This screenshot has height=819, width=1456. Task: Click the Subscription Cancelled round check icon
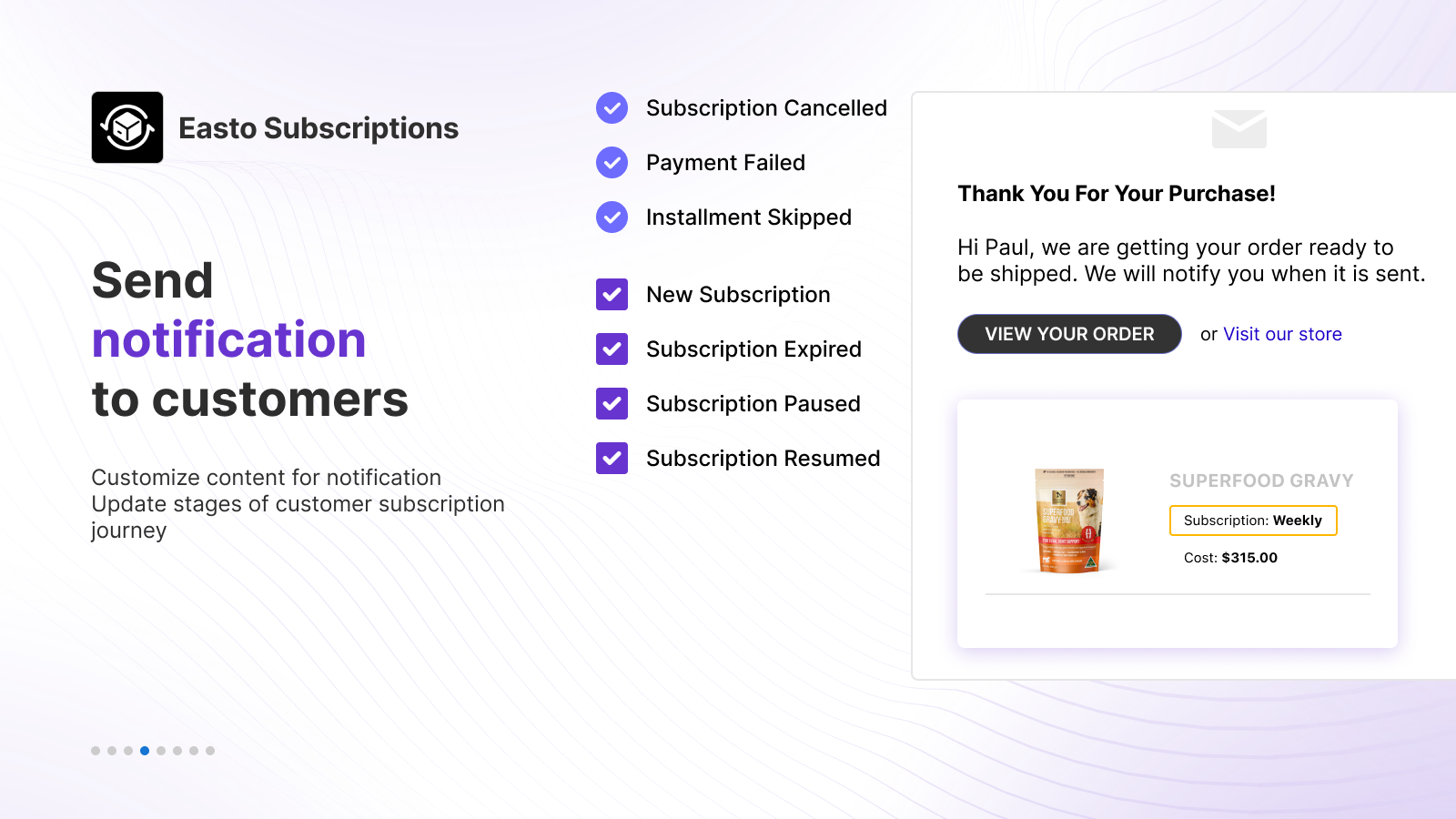click(x=612, y=108)
